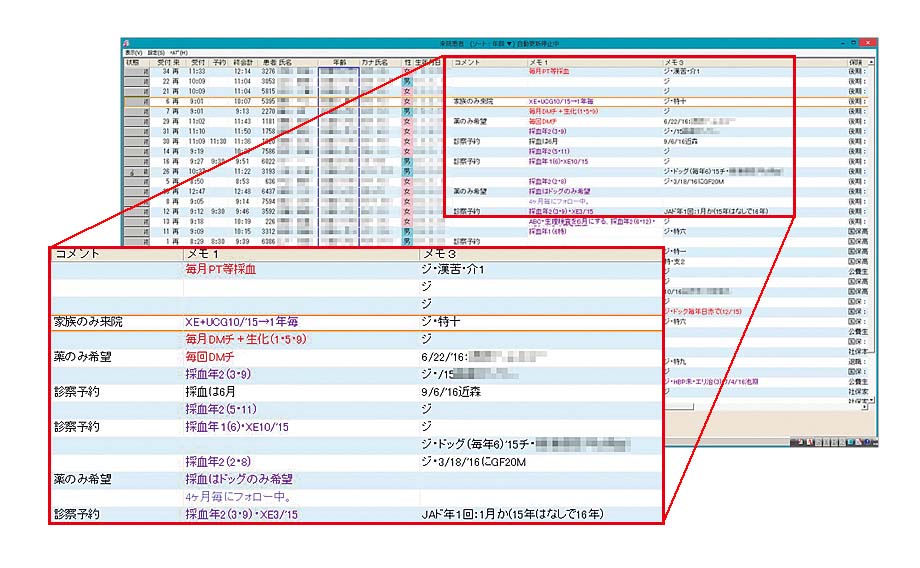Open the 設定(S) menu
The image size is (920, 568).
(154, 52)
